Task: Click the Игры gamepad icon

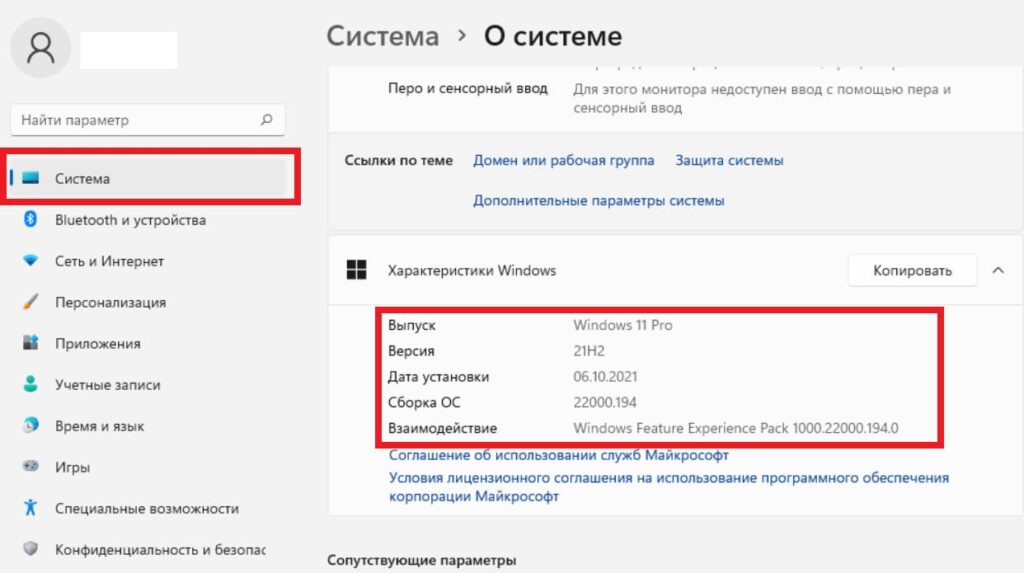Action: tap(31, 467)
